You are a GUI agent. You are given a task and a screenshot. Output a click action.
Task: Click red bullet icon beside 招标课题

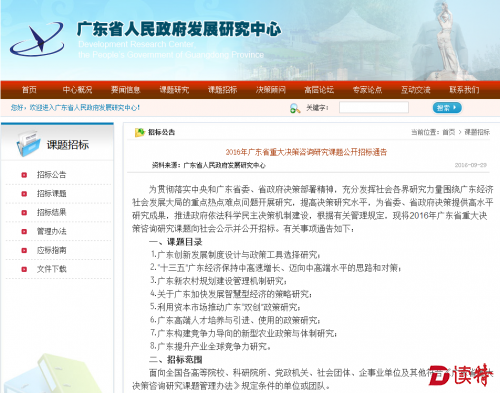[24, 194]
